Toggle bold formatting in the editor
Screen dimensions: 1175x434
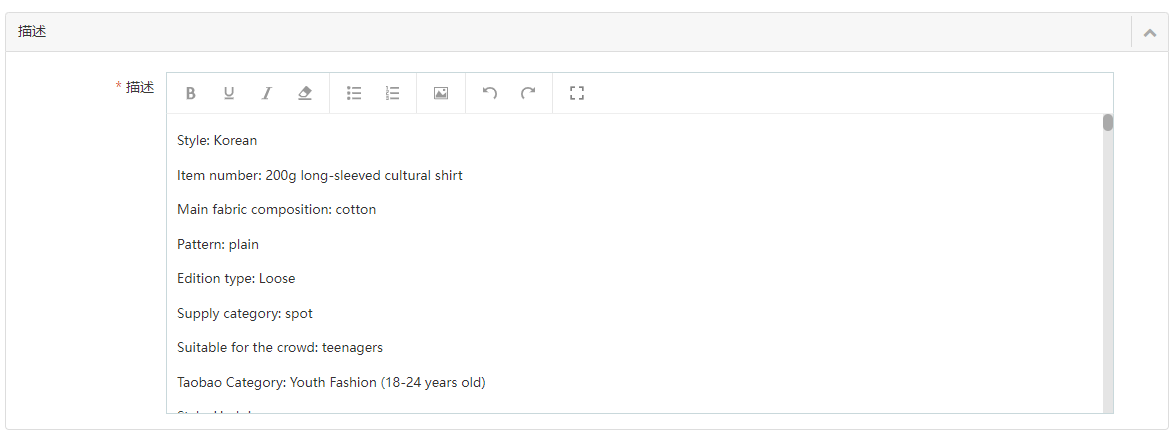pyautogui.click(x=191, y=93)
